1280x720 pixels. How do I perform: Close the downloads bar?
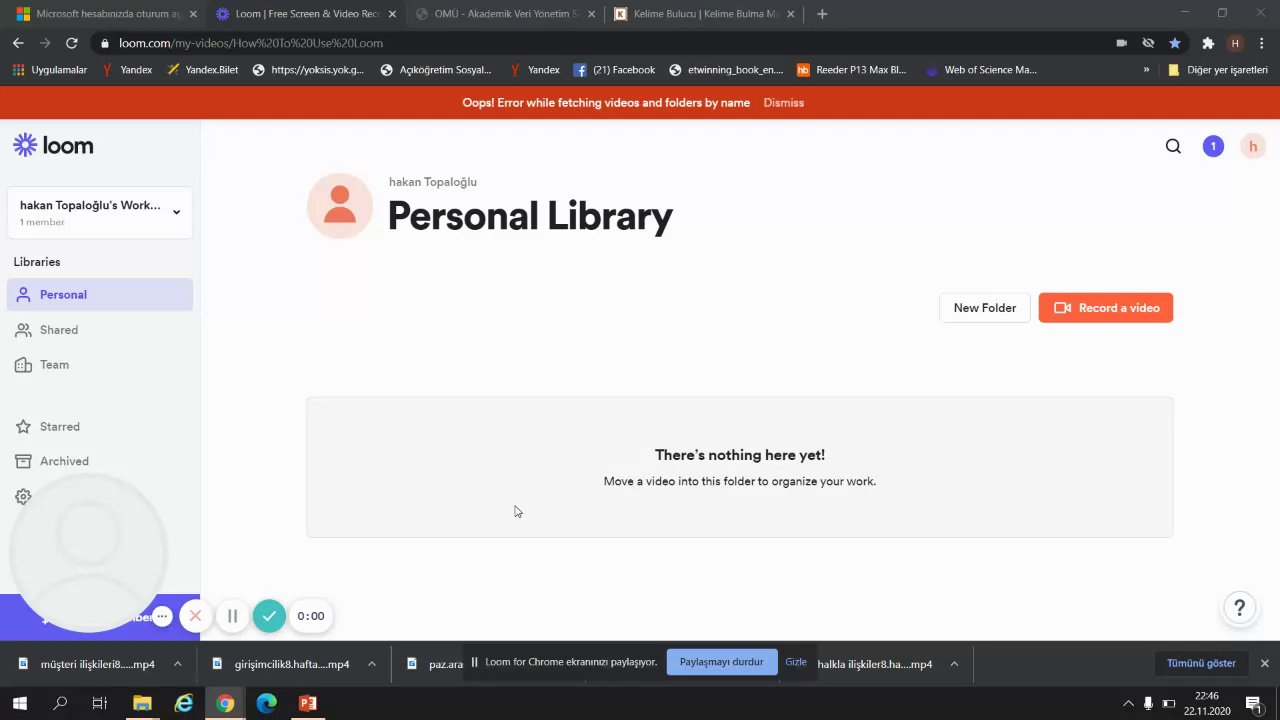(1264, 663)
